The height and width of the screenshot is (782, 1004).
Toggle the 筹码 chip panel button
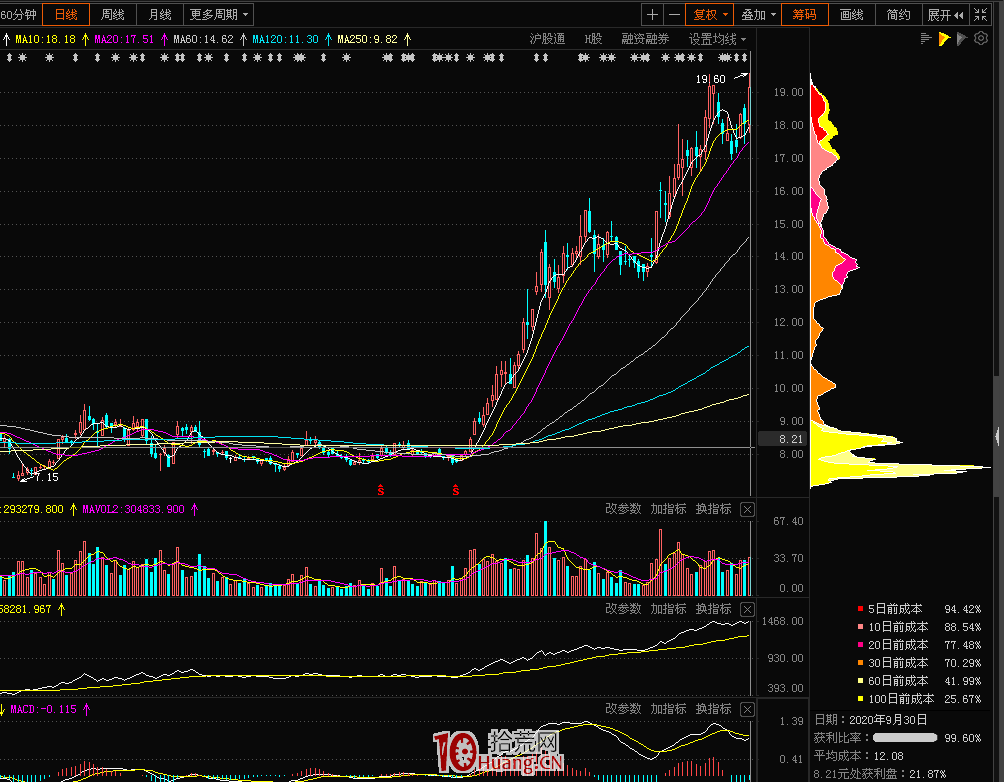(804, 15)
